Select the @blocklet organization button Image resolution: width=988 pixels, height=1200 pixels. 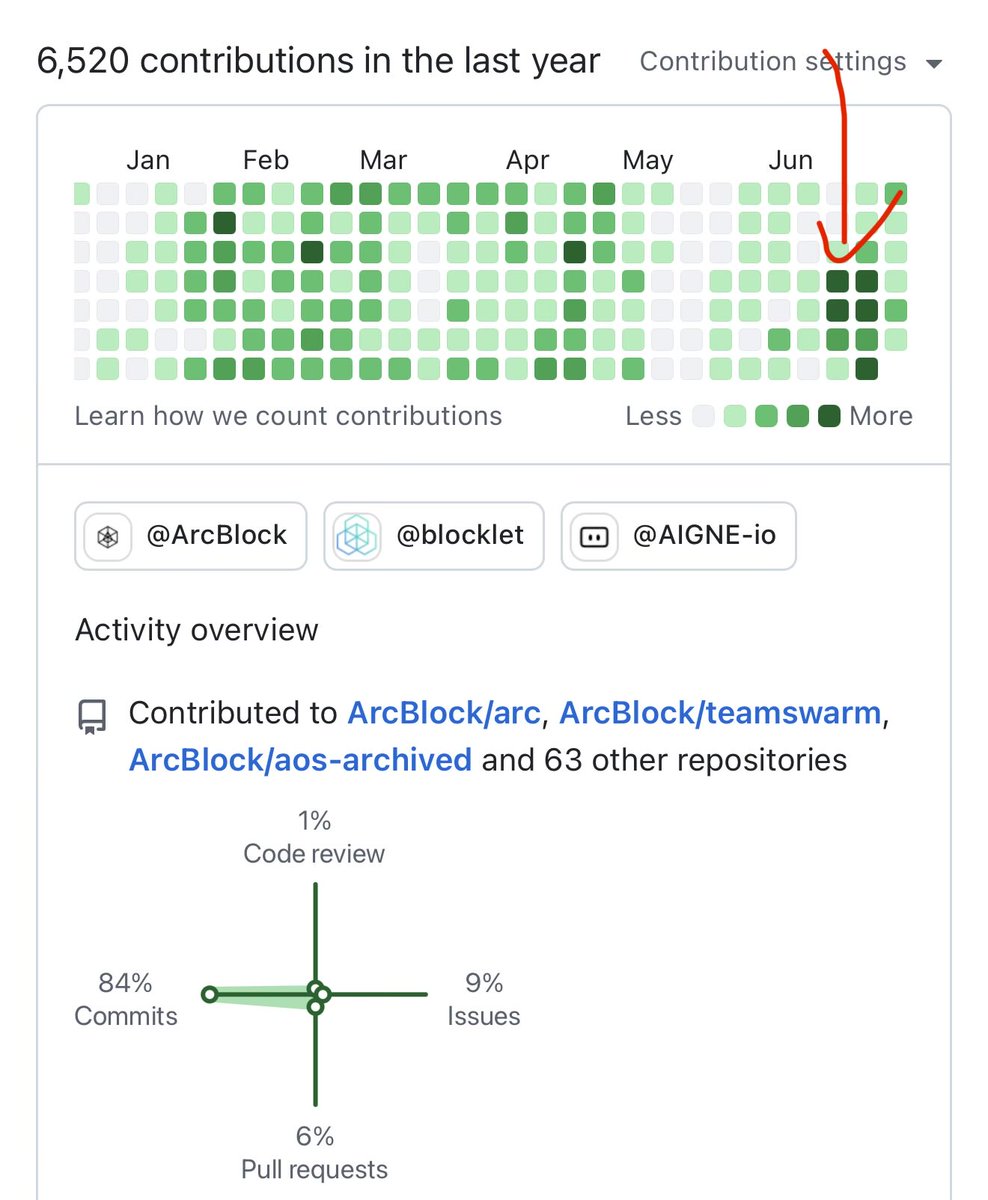tap(433, 536)
